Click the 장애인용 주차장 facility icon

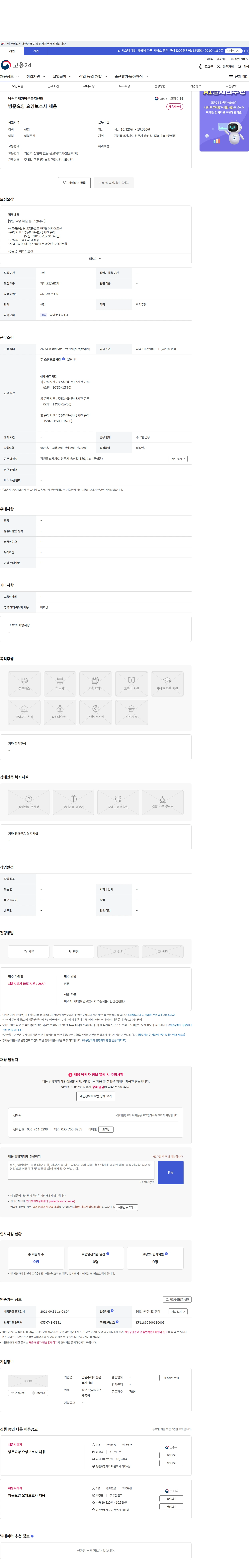click(29, 802)
